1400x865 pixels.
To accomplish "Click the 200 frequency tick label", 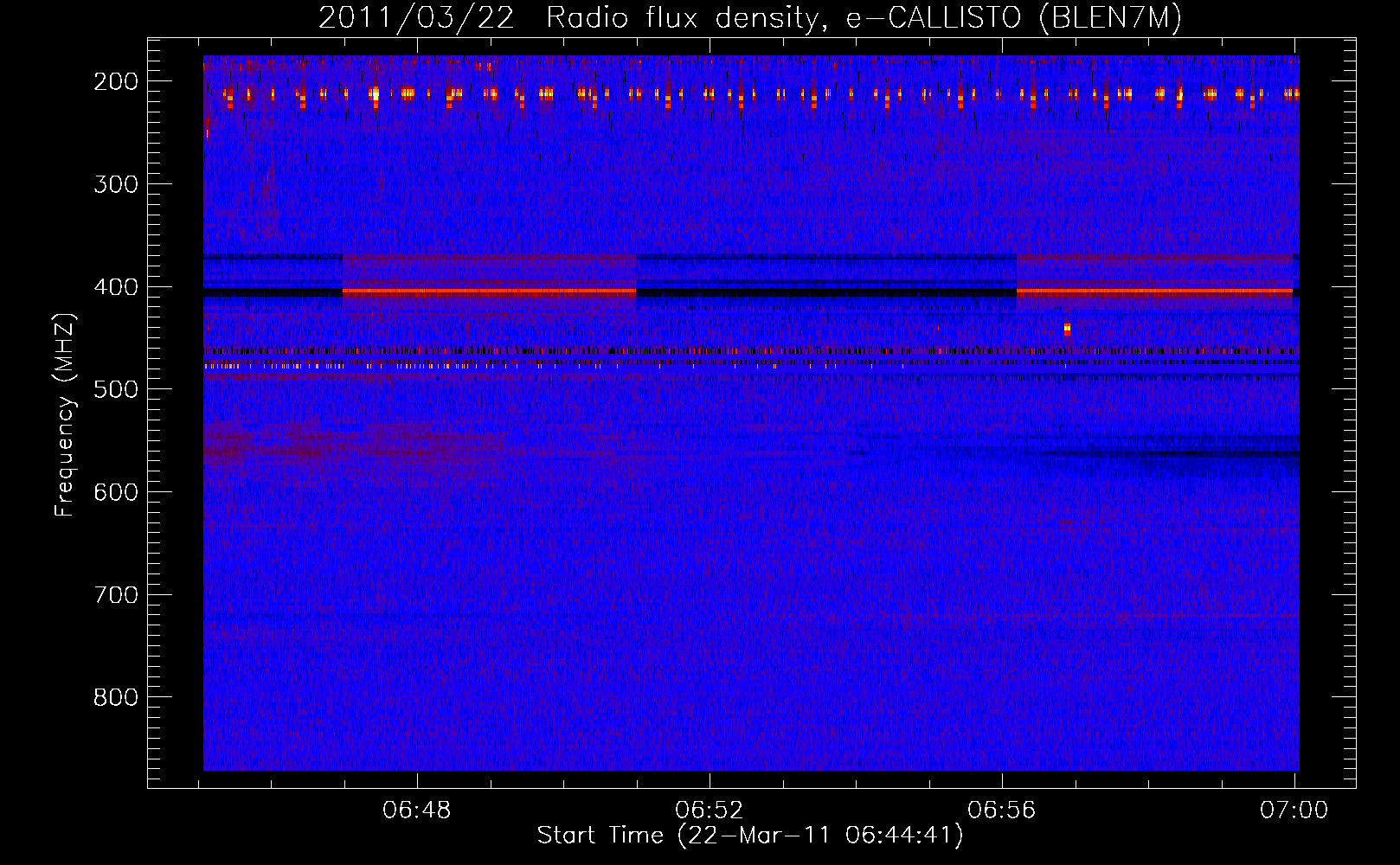I will 116,81.
